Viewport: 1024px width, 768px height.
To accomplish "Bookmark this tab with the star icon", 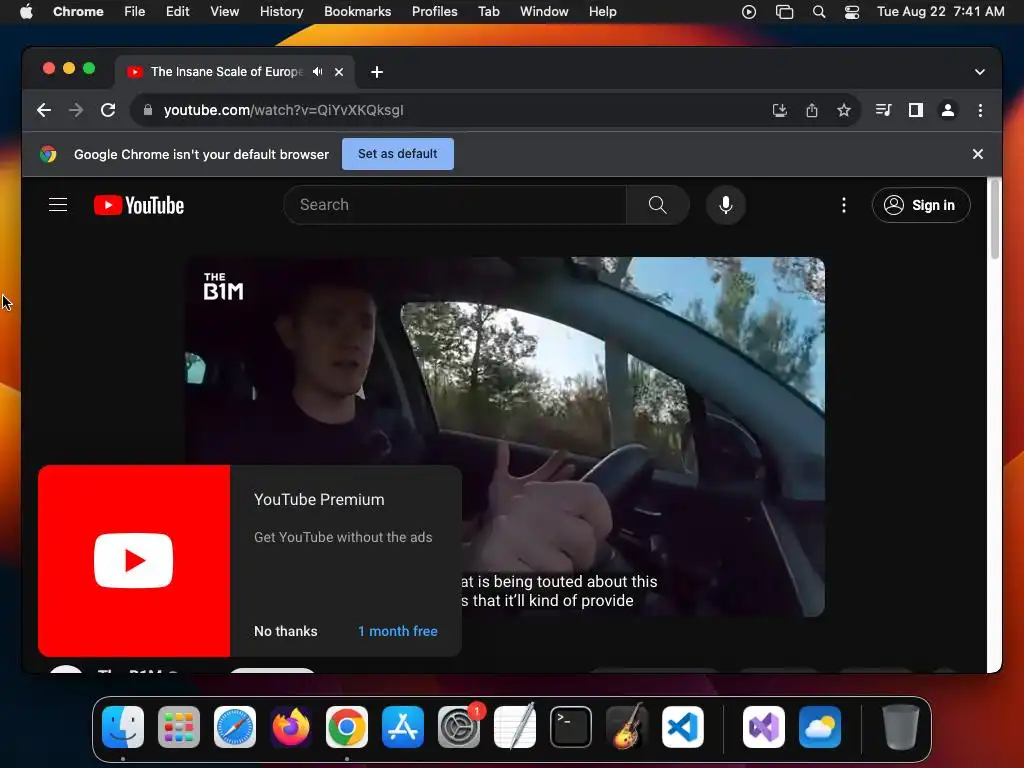I will pyautogui.click(x=844, y=110).
